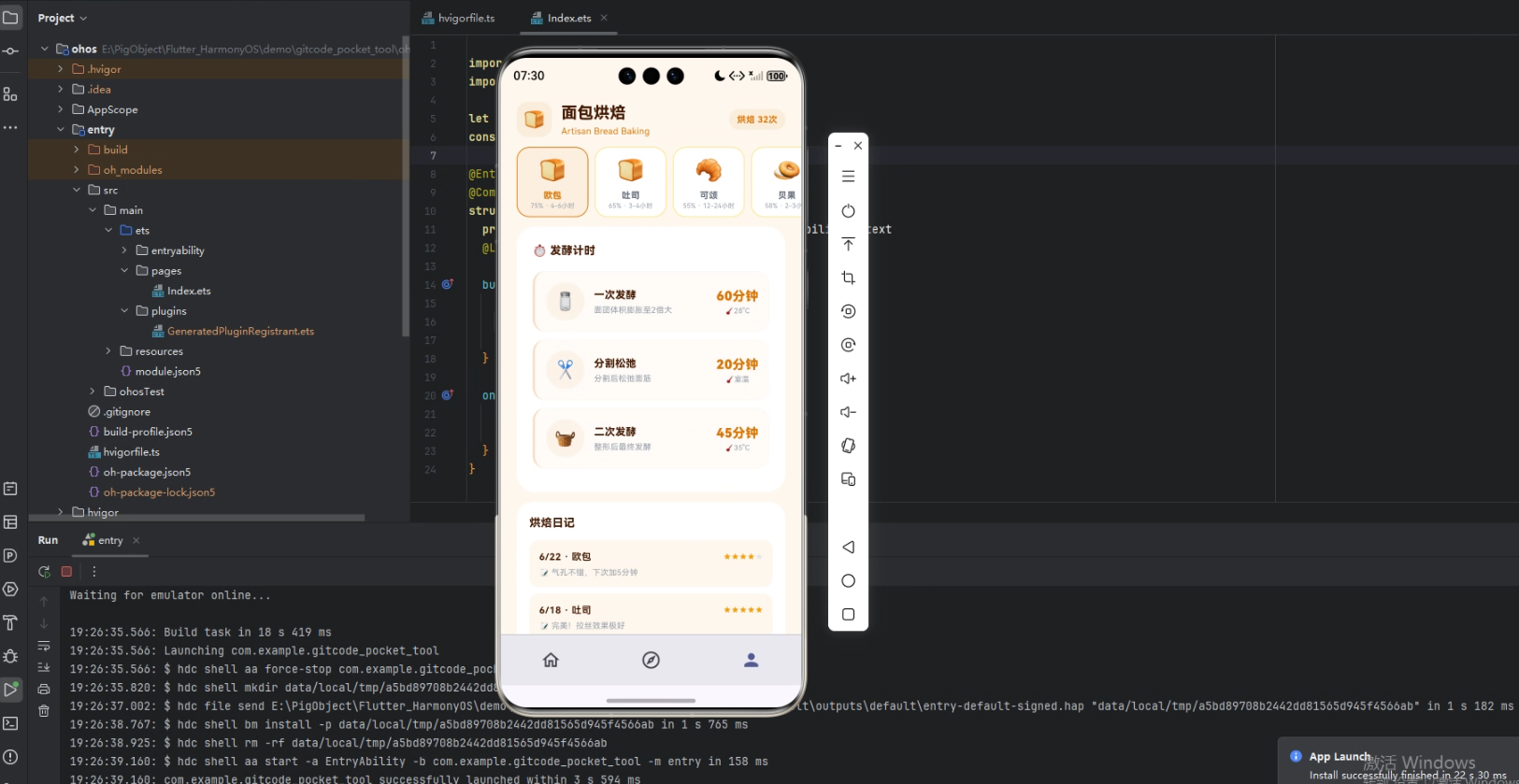Tap the 二次发酵 45分钟 timer card
This screenshot has height=784, width=1519.
(x=652, y=438)
